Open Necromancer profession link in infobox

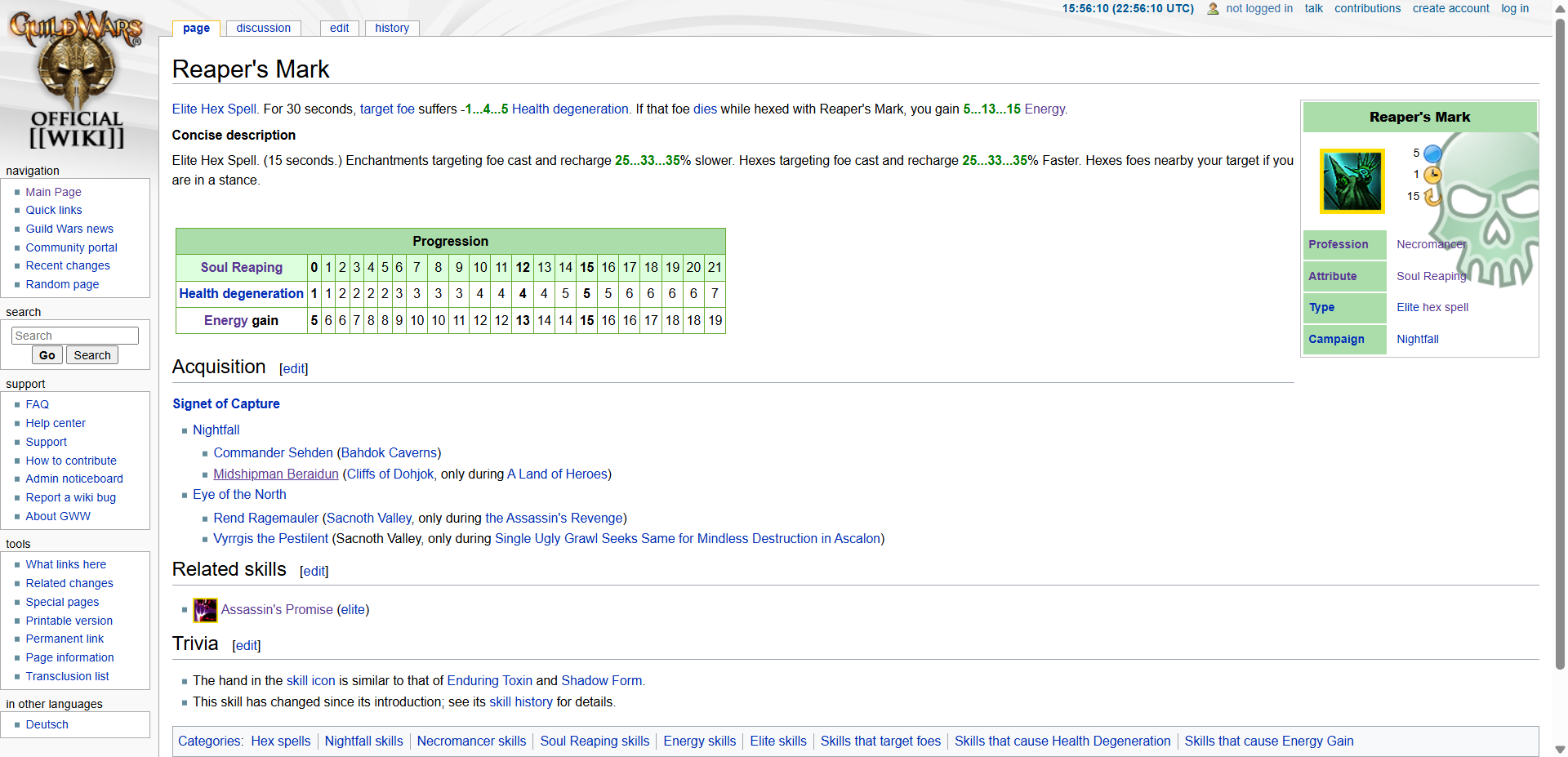(1432, 244)
